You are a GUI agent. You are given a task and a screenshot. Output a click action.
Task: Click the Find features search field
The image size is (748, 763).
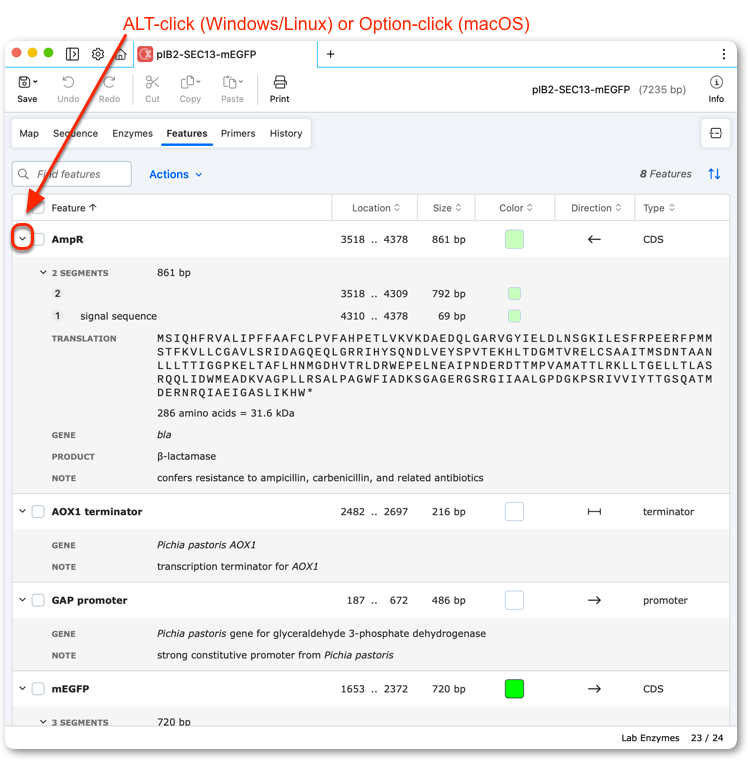click(72, 174)
